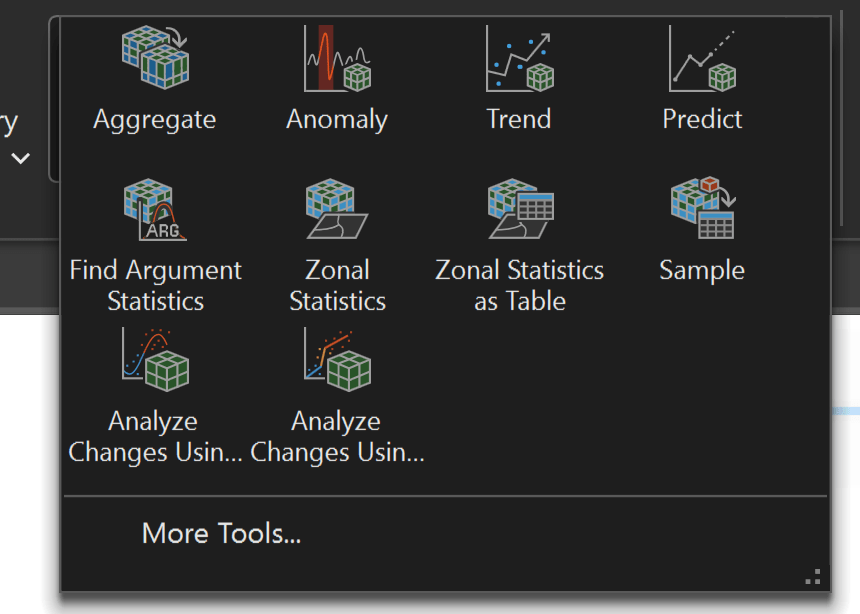Screen dimensions: 860x614
Task: Click the Analyze Changes icon with angled line
Action: (x=337, y=359)
